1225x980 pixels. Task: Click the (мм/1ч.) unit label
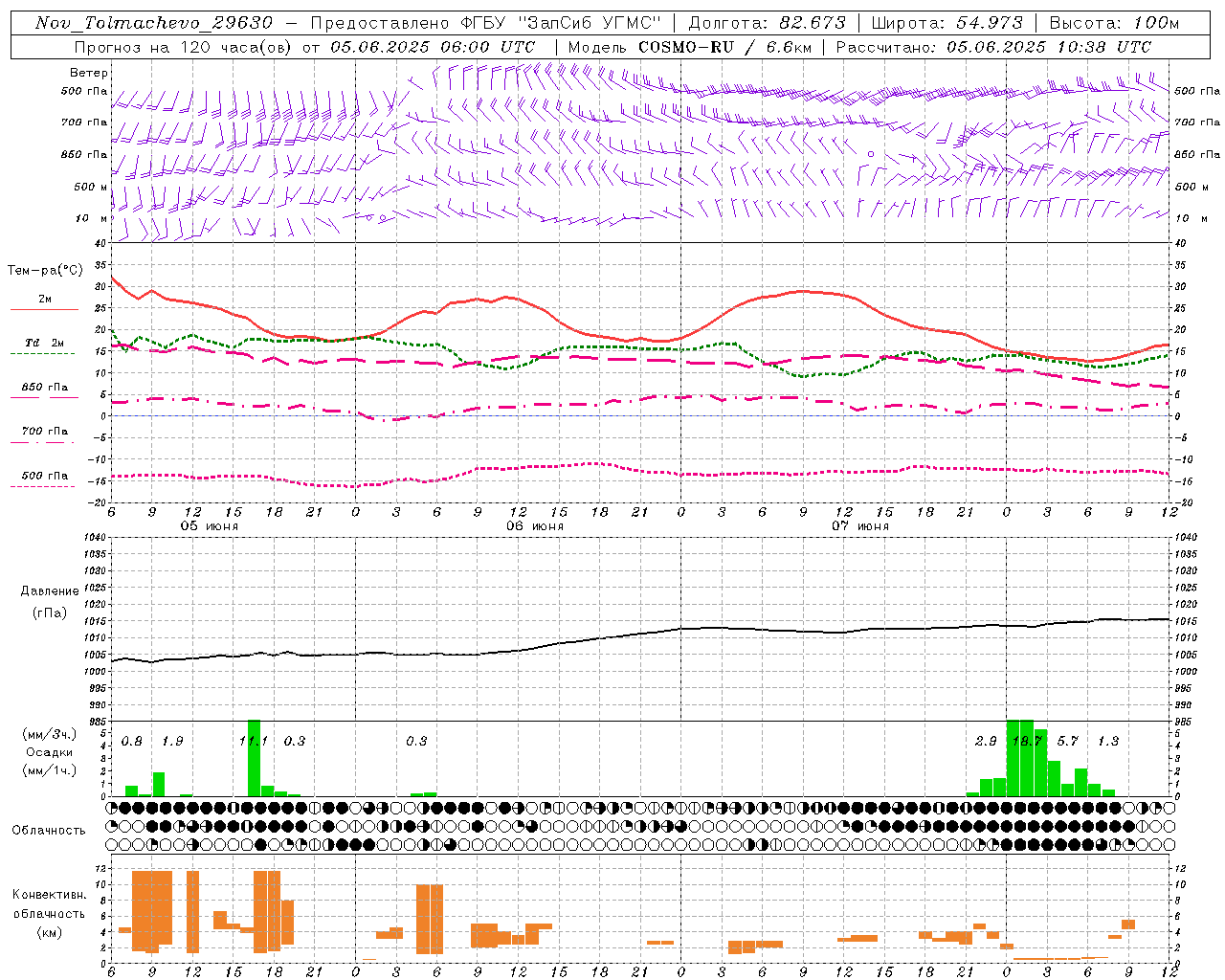pyautogui.click(x=50, y=770)
